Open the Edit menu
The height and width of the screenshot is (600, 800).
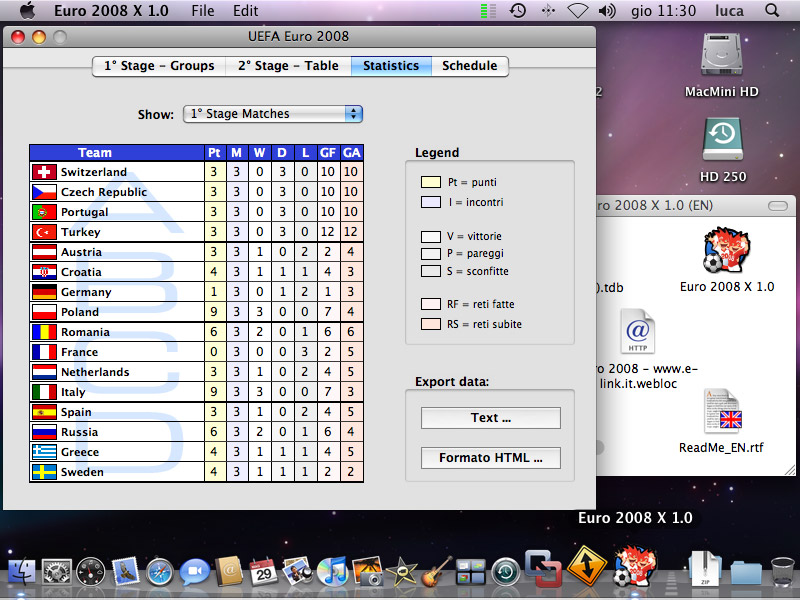point(245,11)
